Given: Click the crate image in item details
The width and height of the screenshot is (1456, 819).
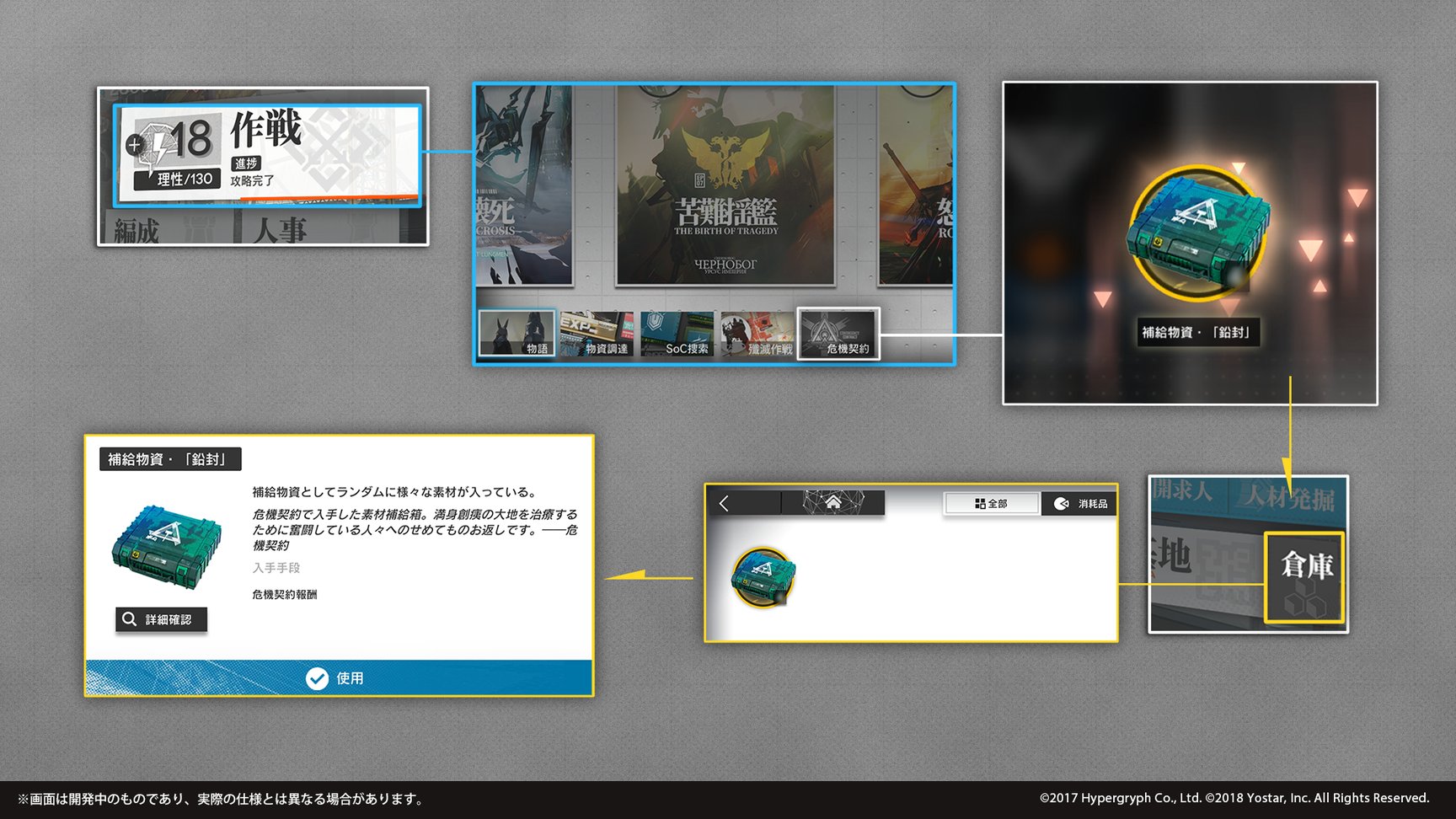Looking at the screenshot, I should pos(167,547).
